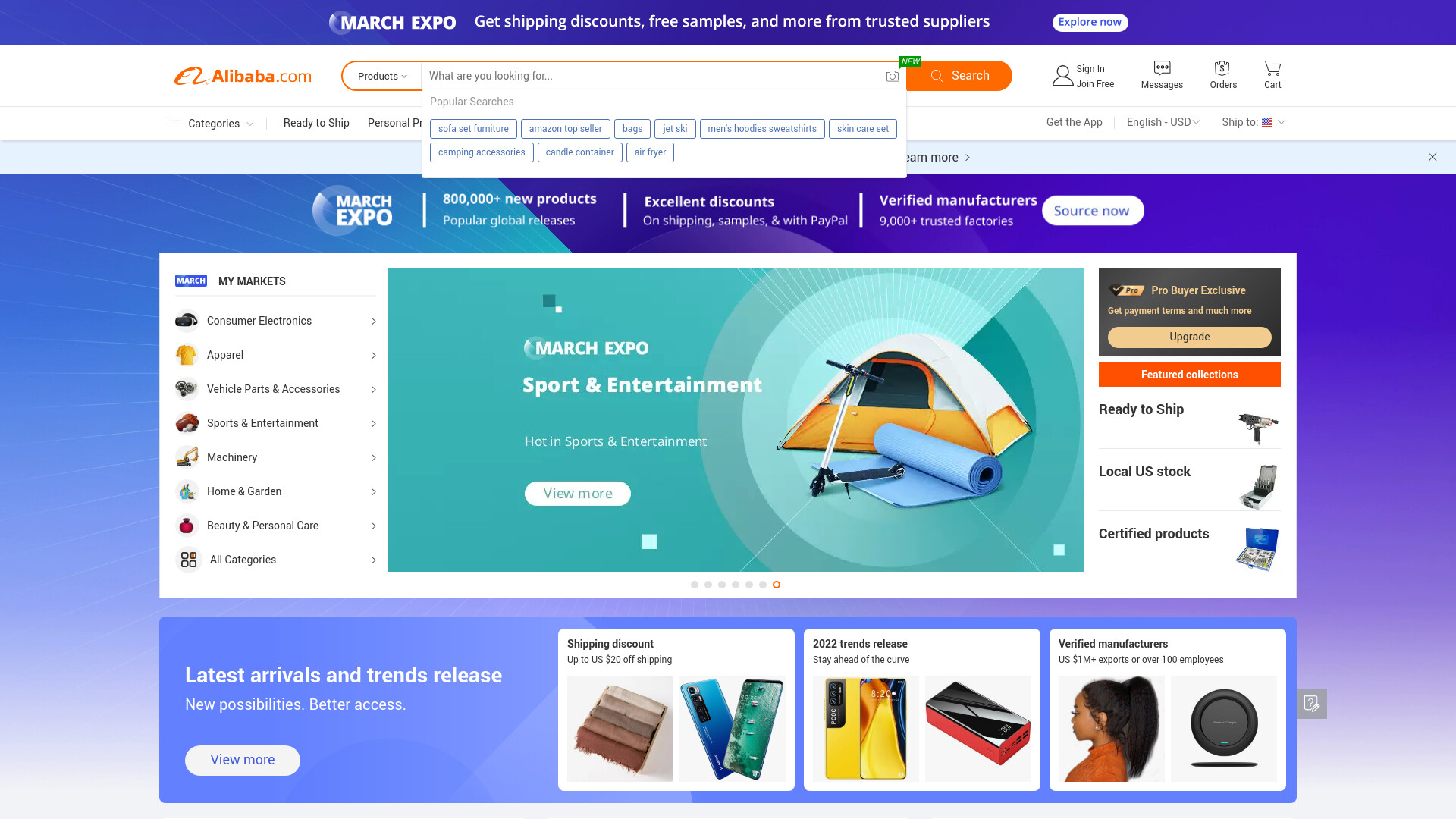Open the Orders icon
The image size is (1456, 819).
coord(1222,67)
